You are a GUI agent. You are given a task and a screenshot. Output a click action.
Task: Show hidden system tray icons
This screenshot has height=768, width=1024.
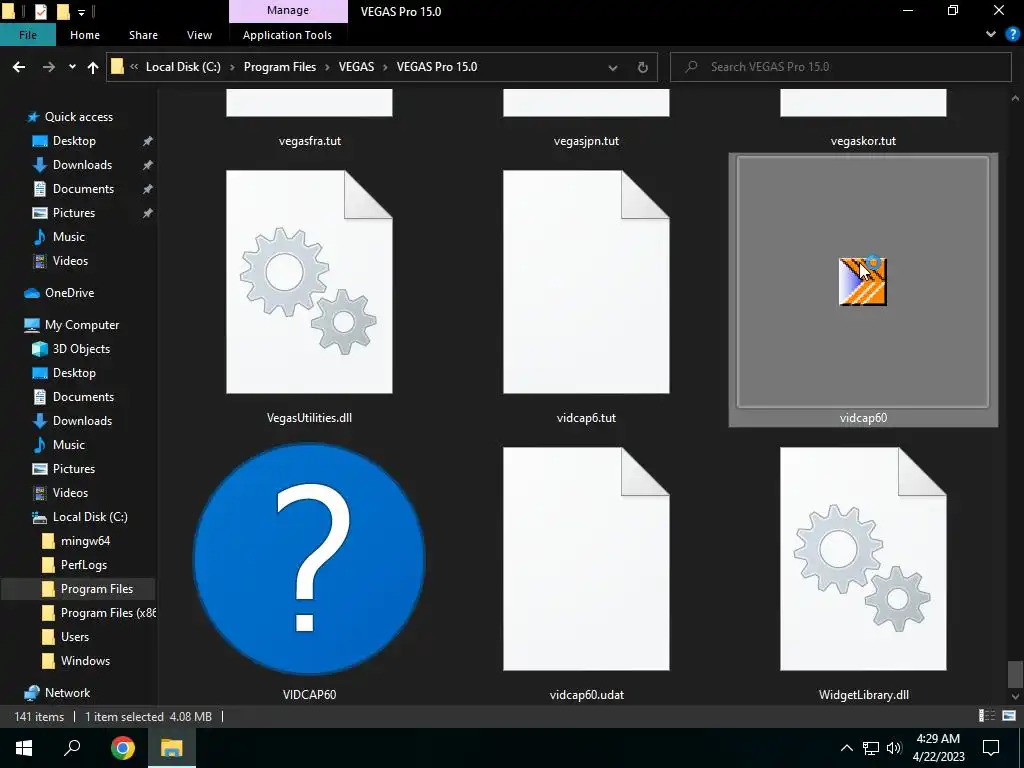point(846,748)
